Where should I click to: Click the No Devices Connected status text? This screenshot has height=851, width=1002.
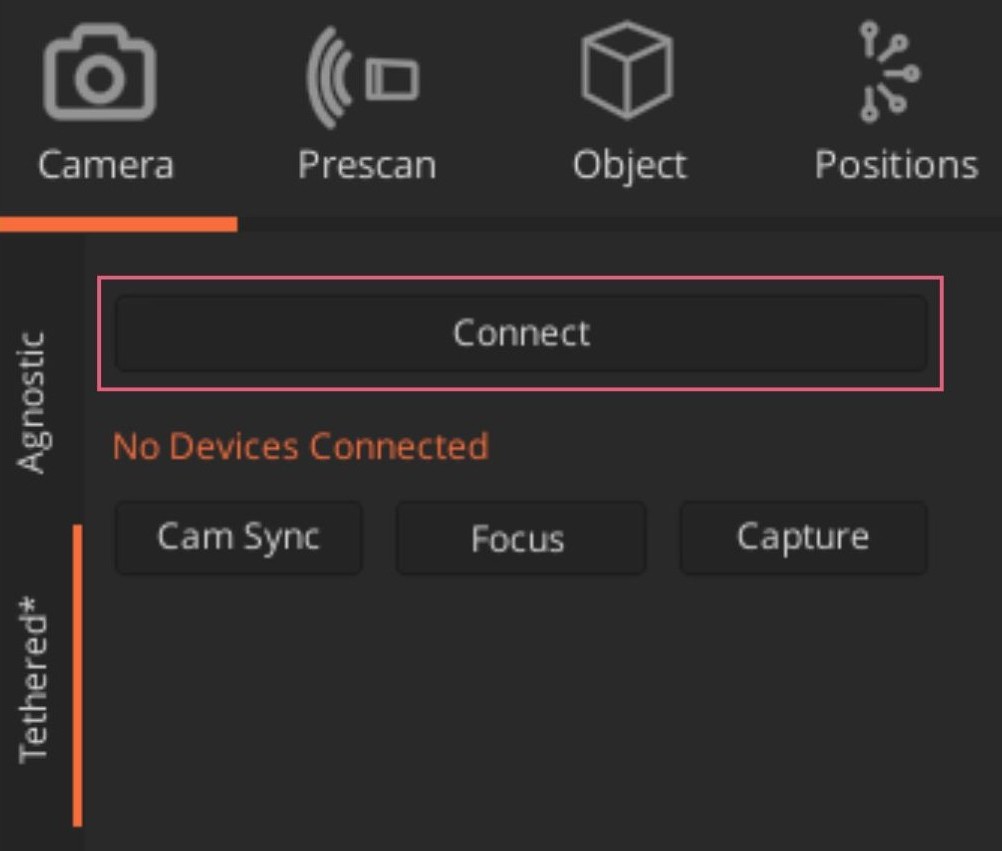(300, 446)
